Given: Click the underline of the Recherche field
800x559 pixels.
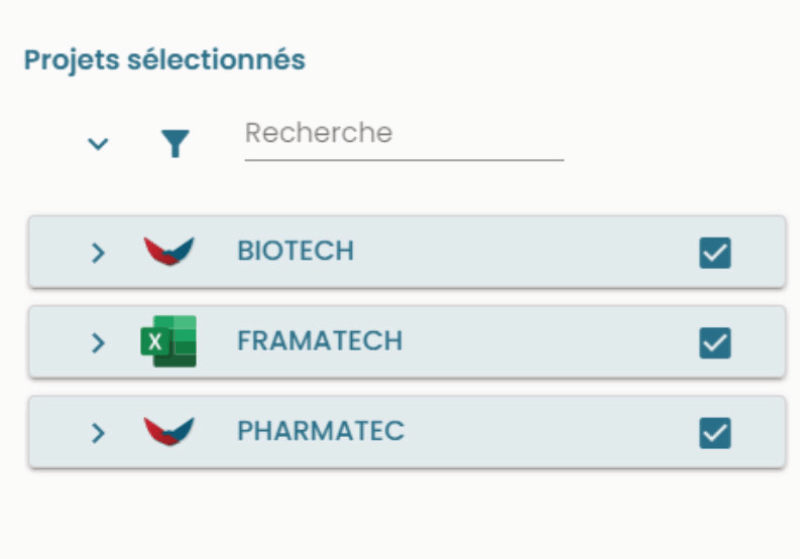Looking at the screenshot, I should pos(404,160).
